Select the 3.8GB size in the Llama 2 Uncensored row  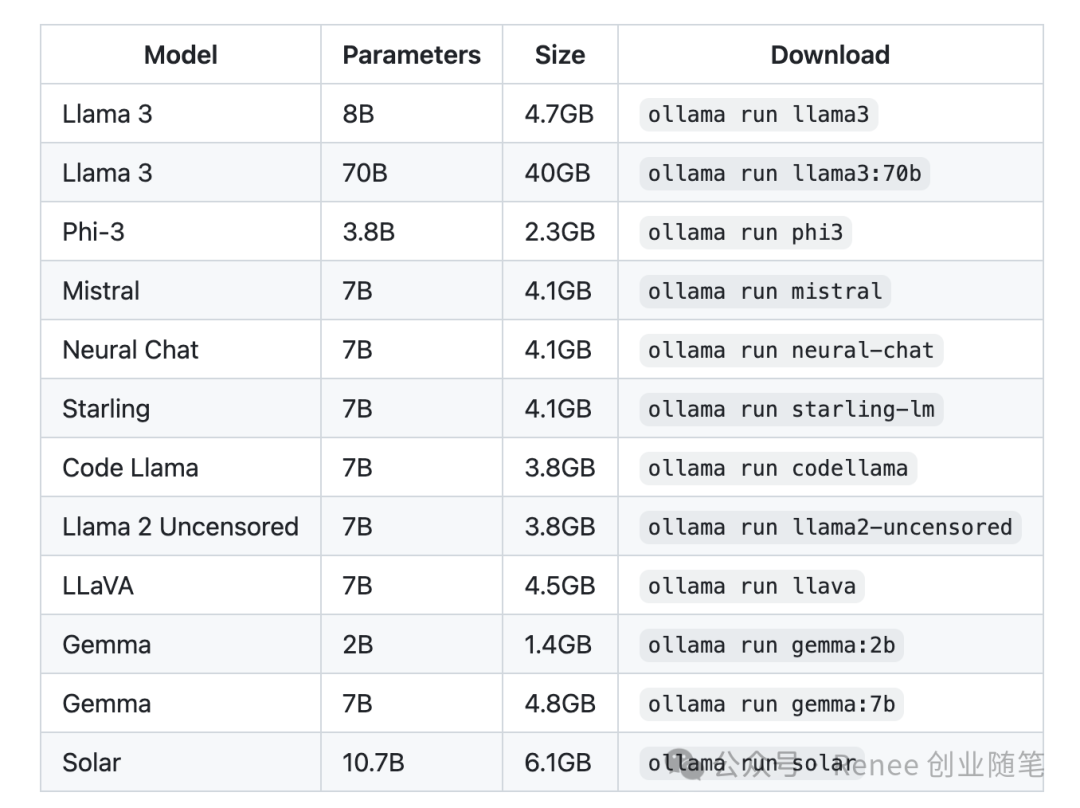[x=560, y=527]
